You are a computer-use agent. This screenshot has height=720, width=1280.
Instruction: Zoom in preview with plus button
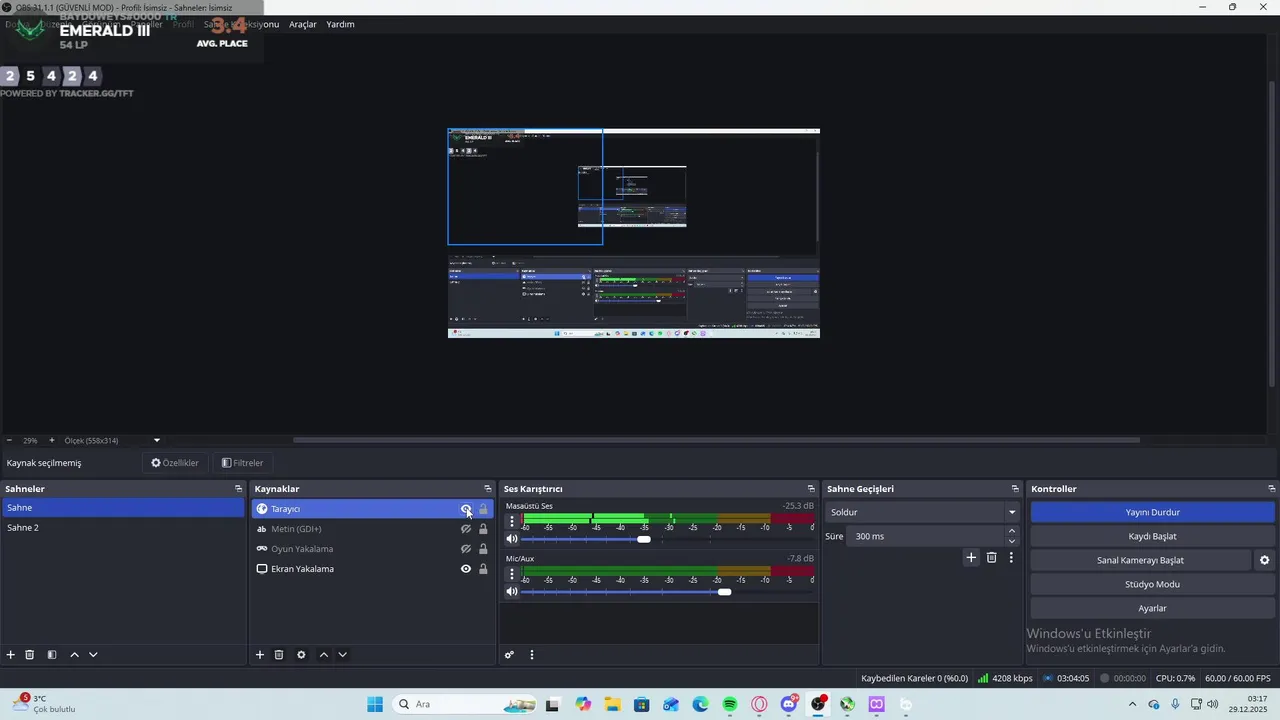click(52, 440)
